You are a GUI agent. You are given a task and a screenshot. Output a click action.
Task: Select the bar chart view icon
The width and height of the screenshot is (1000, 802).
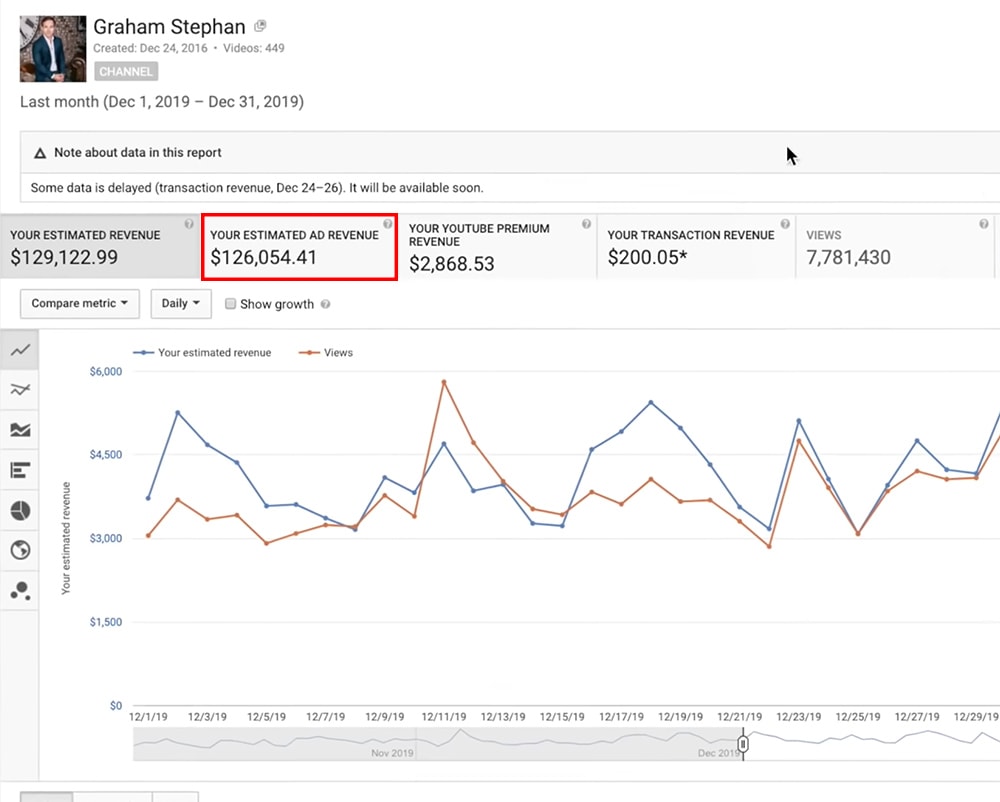(20, 470)
